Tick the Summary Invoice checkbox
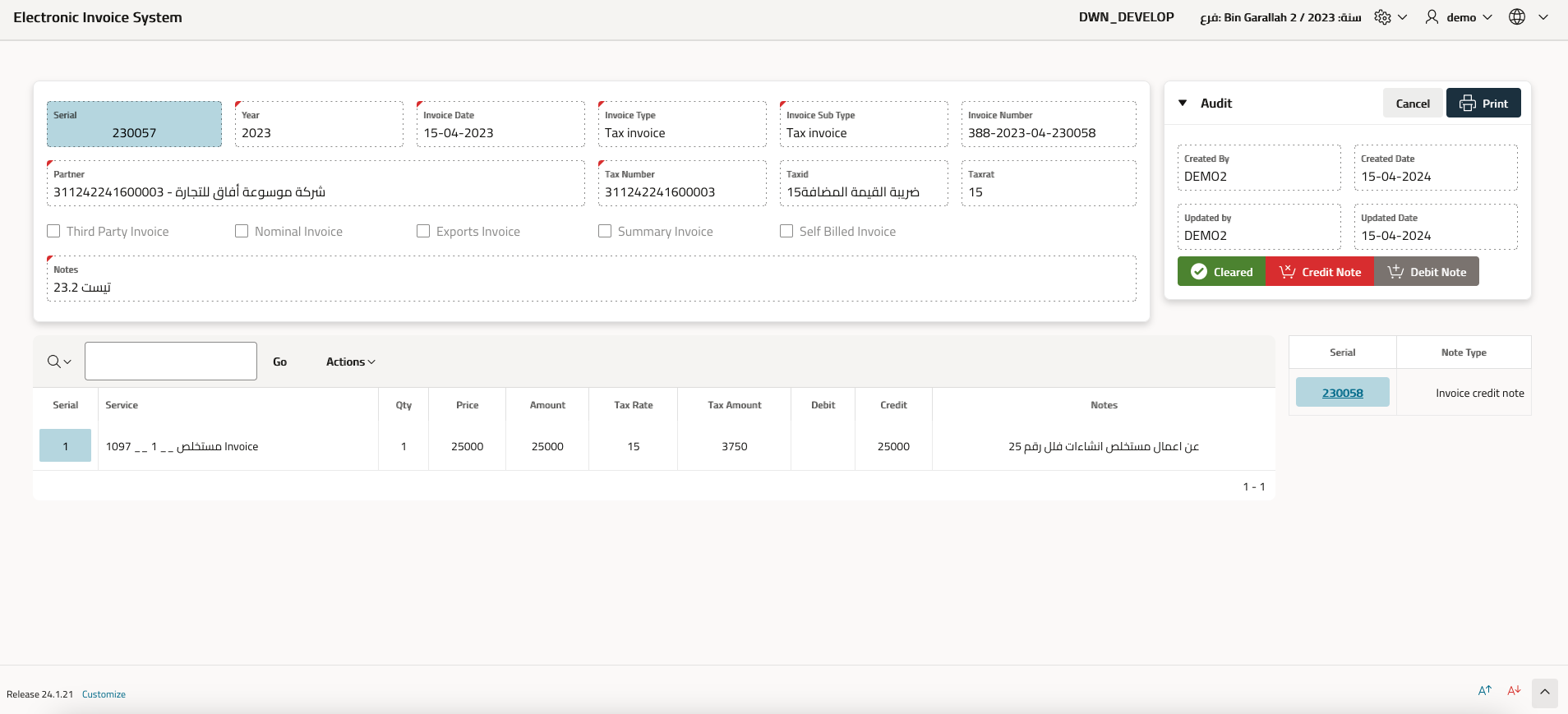The width and height of the screenshot is (1568, 714). [605, 232]
